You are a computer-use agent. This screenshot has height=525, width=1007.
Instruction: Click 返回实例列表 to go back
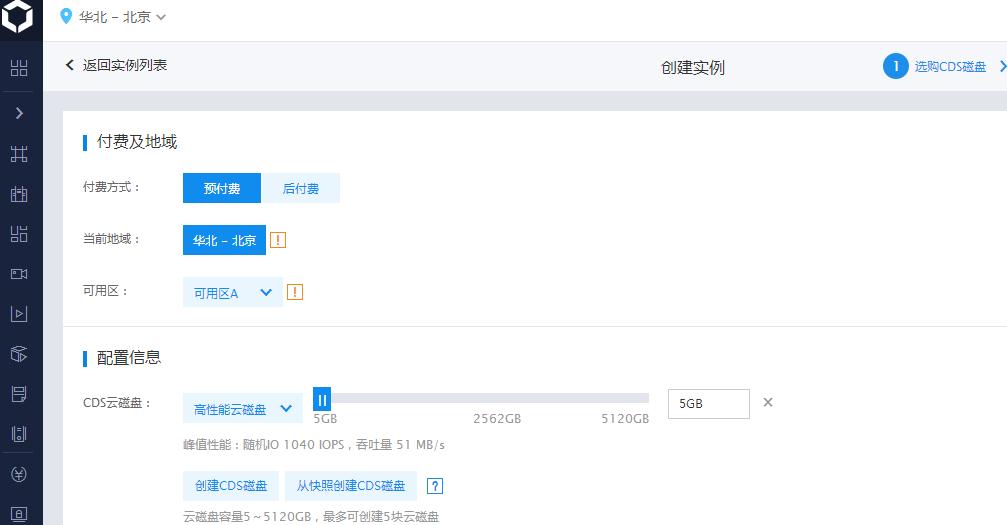pyautogui.click(x=116, y=65)
